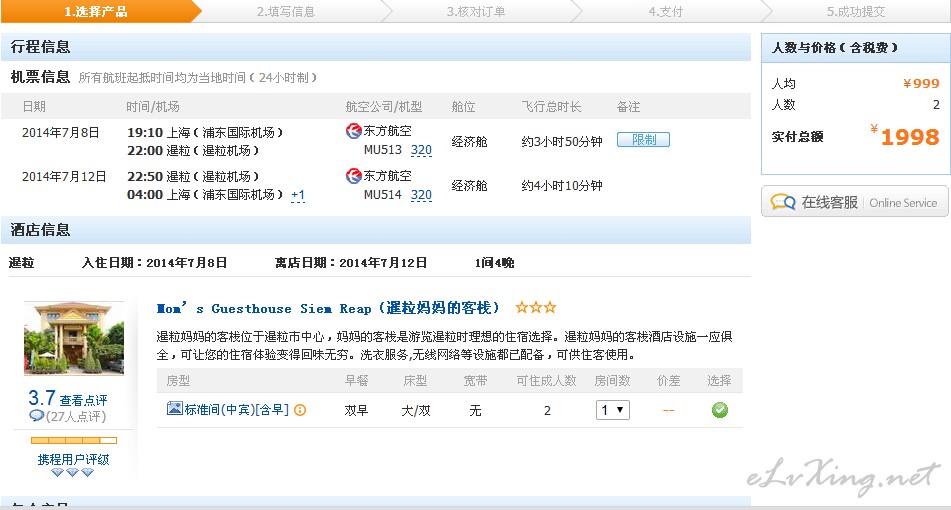Click the +1 next-day arrival indicator
Screen dimensions: 951x510
point(298,195)
